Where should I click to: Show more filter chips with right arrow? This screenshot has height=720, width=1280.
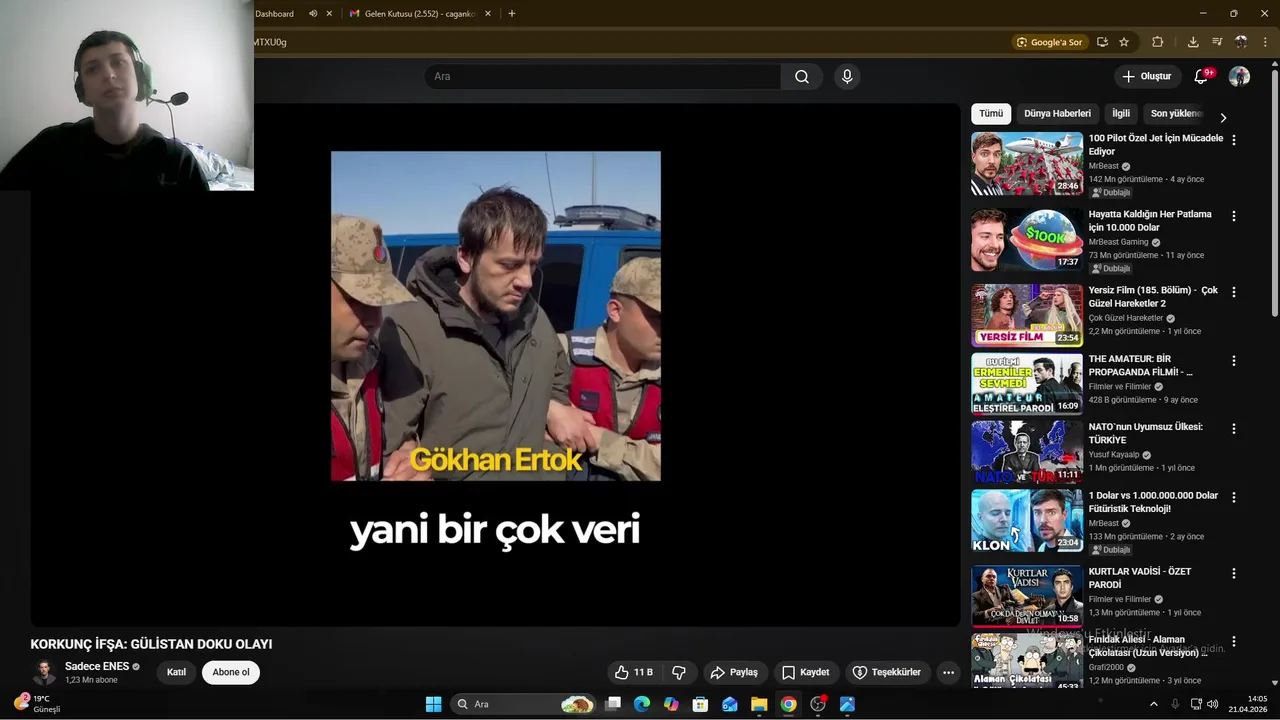coord(1222,117)
